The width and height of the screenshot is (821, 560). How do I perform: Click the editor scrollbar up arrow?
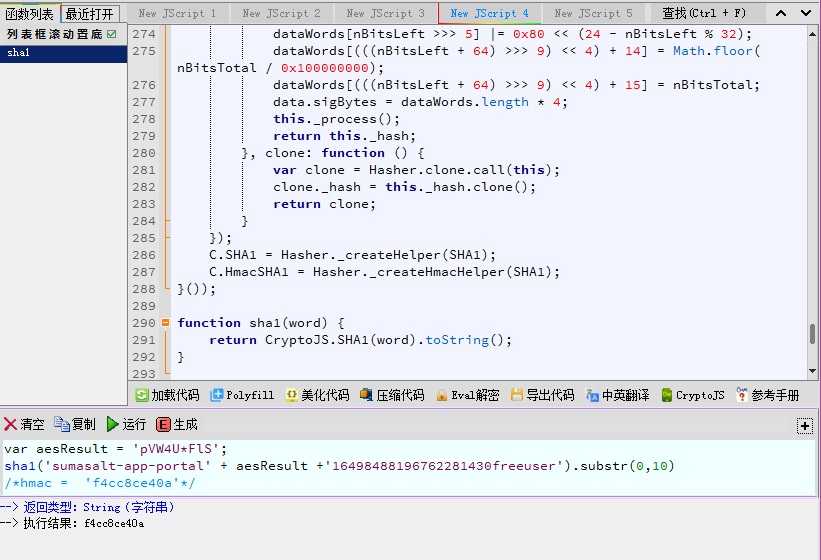tap(813, 34)
